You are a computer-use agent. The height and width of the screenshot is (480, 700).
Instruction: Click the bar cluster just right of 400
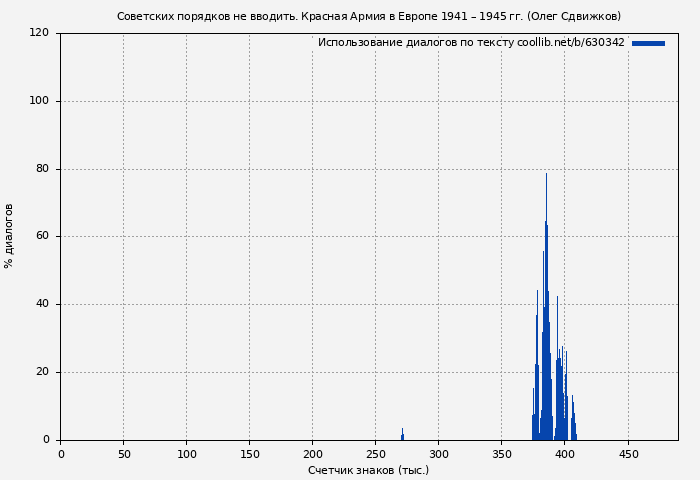573,422
